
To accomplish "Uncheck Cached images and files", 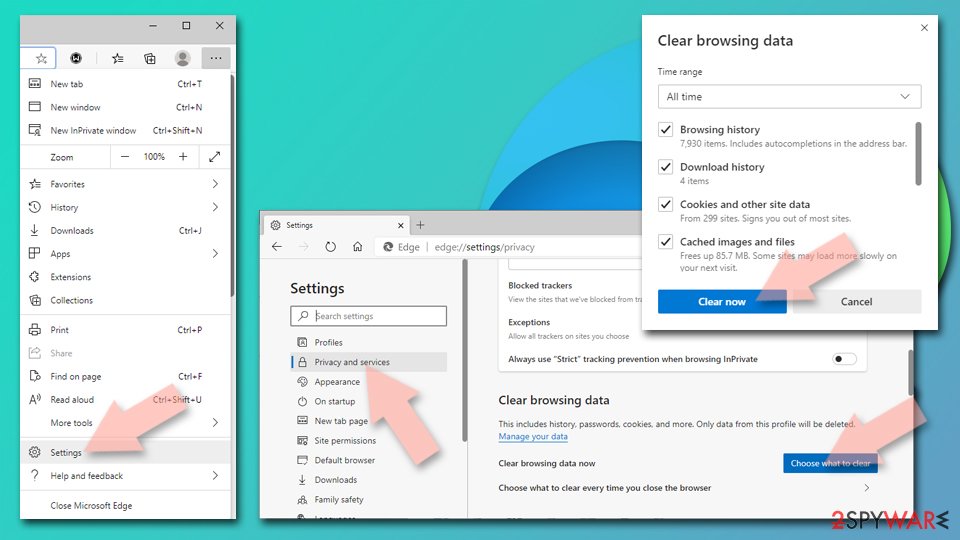I will tap(666, 242).
